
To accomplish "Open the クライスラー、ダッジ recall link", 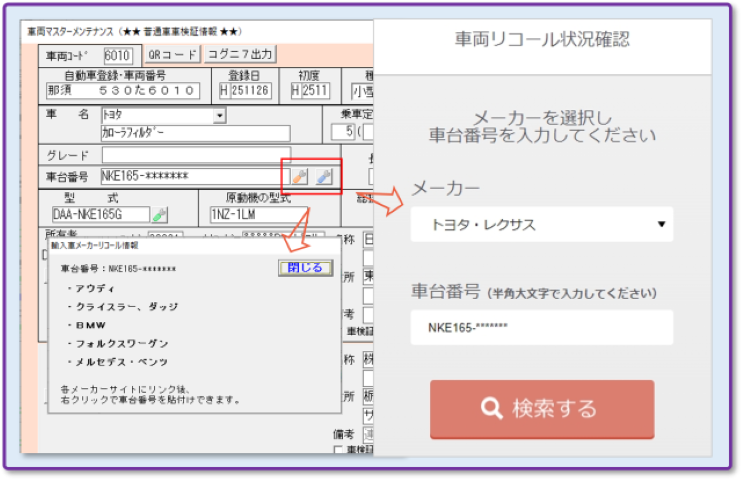I will [x=116, y=307].
